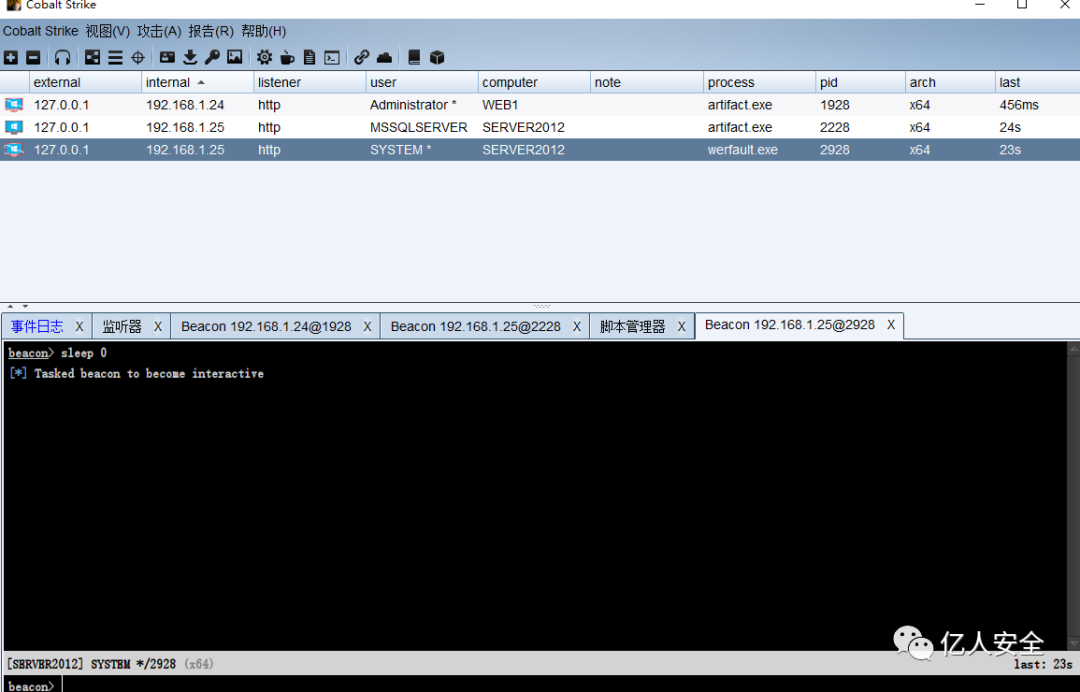
Task: Click the chain link host file icon
Action: pyautogui.click(x=362, y=58)
